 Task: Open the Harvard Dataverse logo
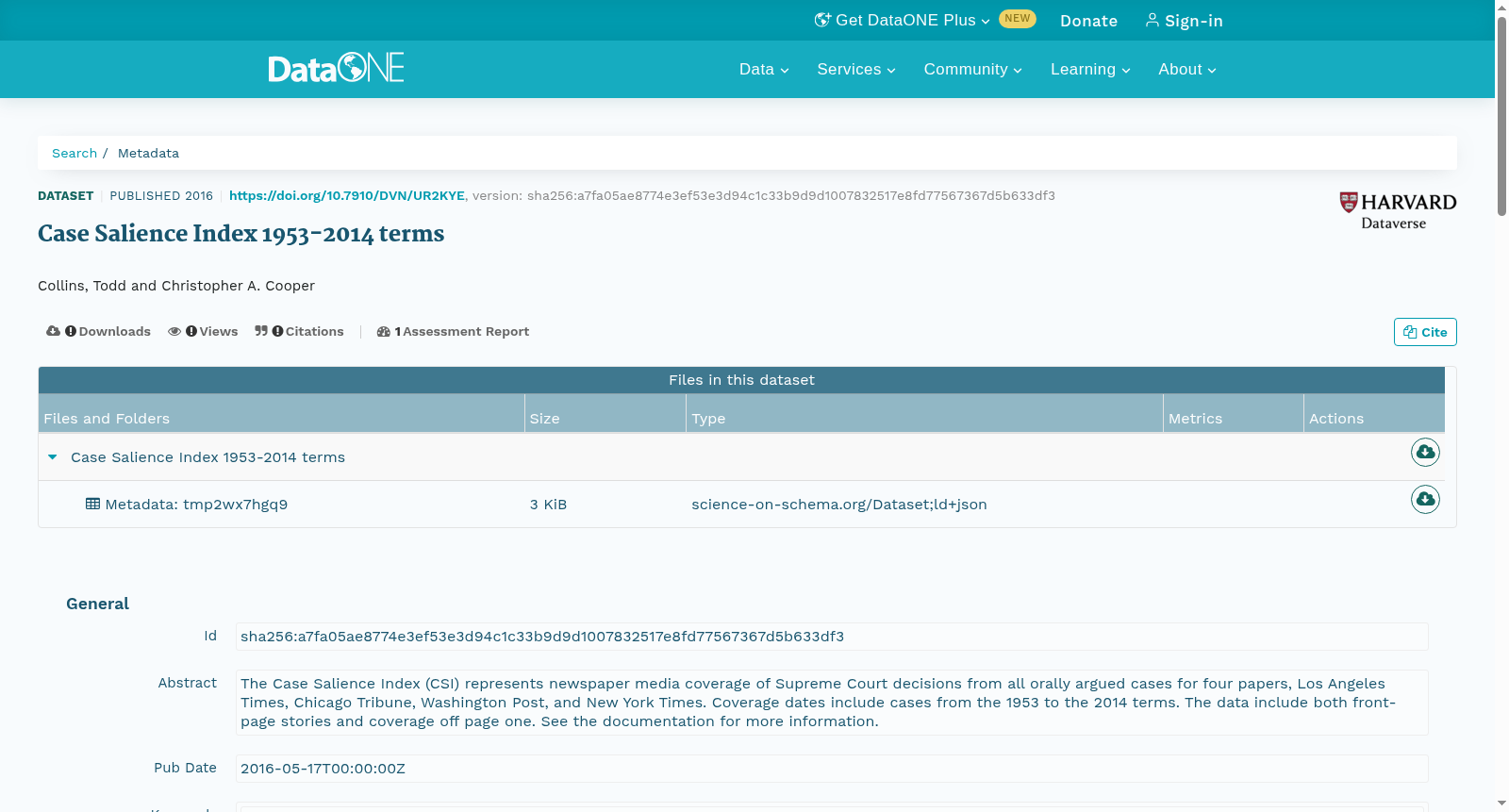pos(1398,211)
